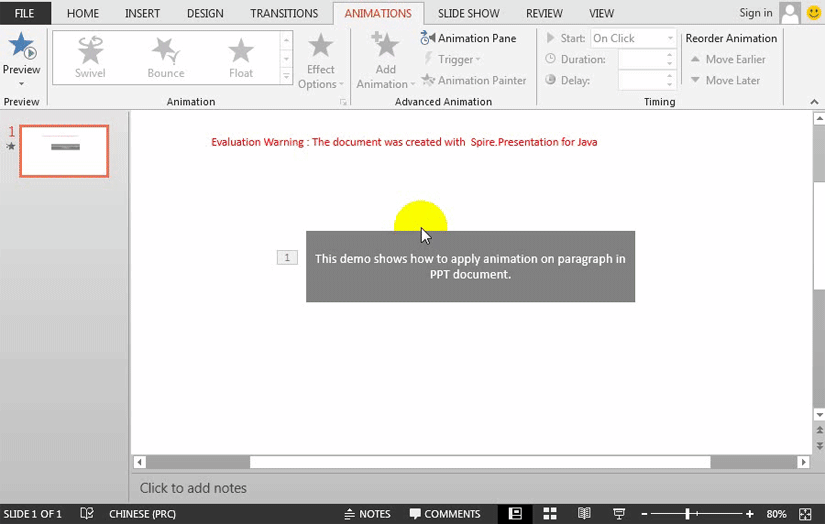Activate the Animation Painter
825x524 pixels.
pos(474,80)
